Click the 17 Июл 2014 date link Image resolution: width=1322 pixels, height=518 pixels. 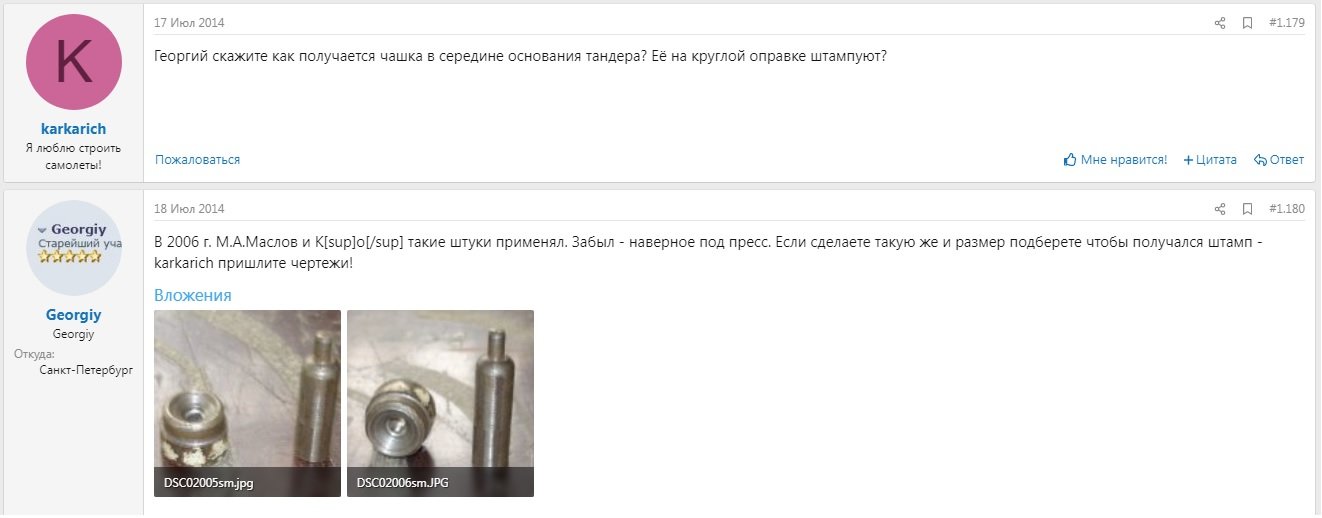(x=189, y=23)
